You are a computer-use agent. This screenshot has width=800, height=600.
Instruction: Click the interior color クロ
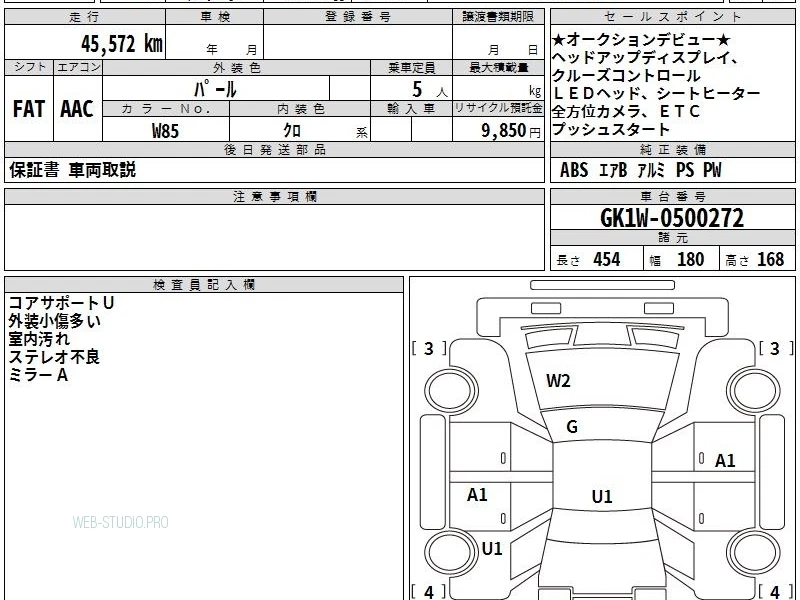click(292, 131)
